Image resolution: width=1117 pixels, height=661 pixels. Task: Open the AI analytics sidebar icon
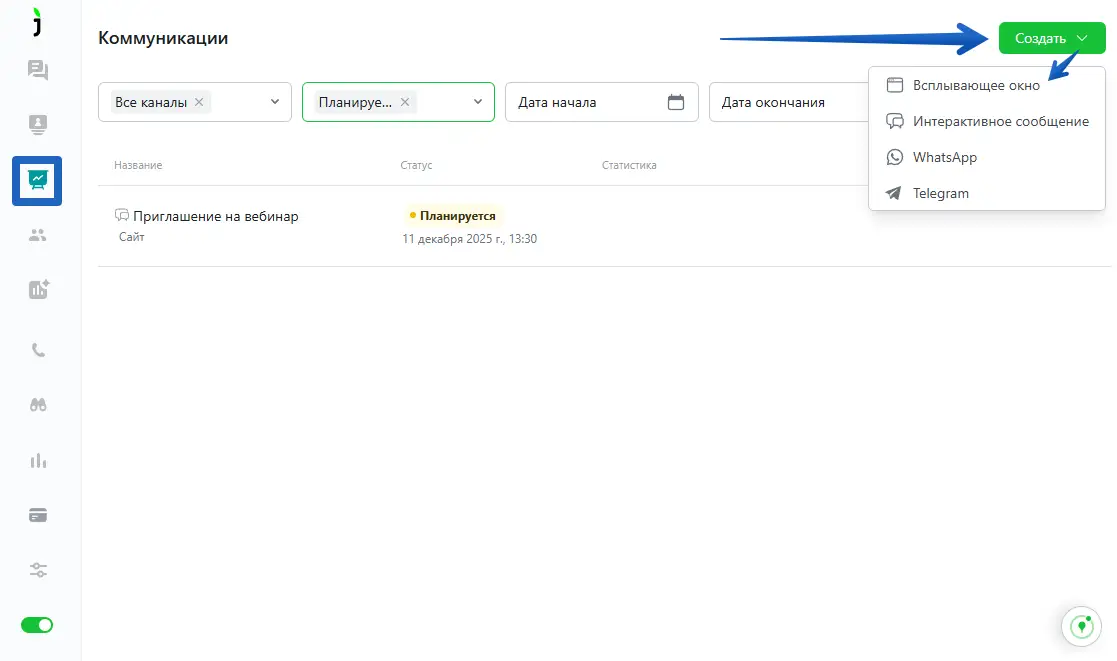38,290
